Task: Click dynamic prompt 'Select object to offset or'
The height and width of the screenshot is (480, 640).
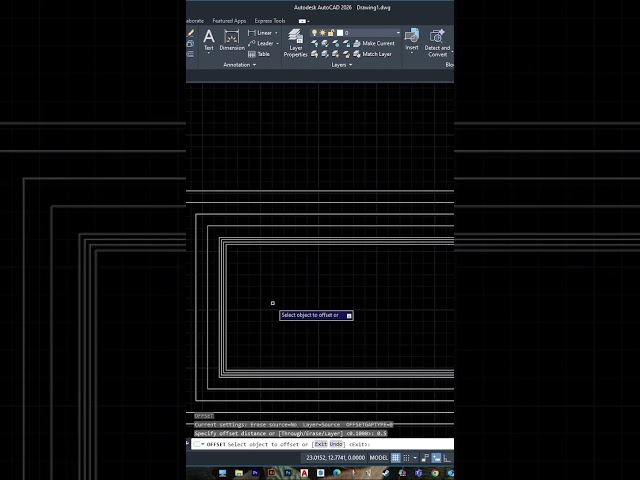Action: (x=316, y=315)
